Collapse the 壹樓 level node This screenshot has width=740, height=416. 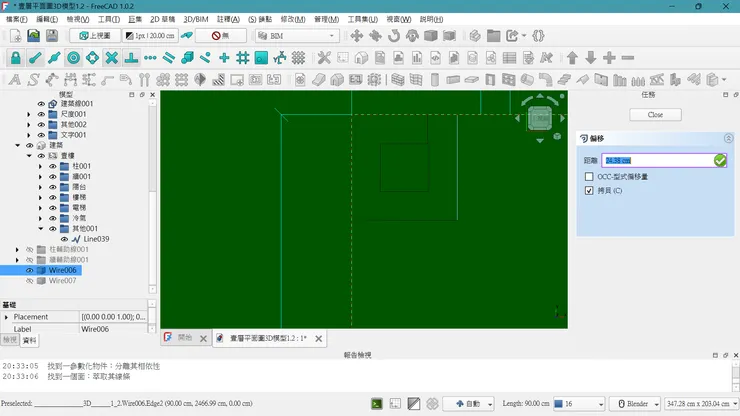tap(29, 156)
